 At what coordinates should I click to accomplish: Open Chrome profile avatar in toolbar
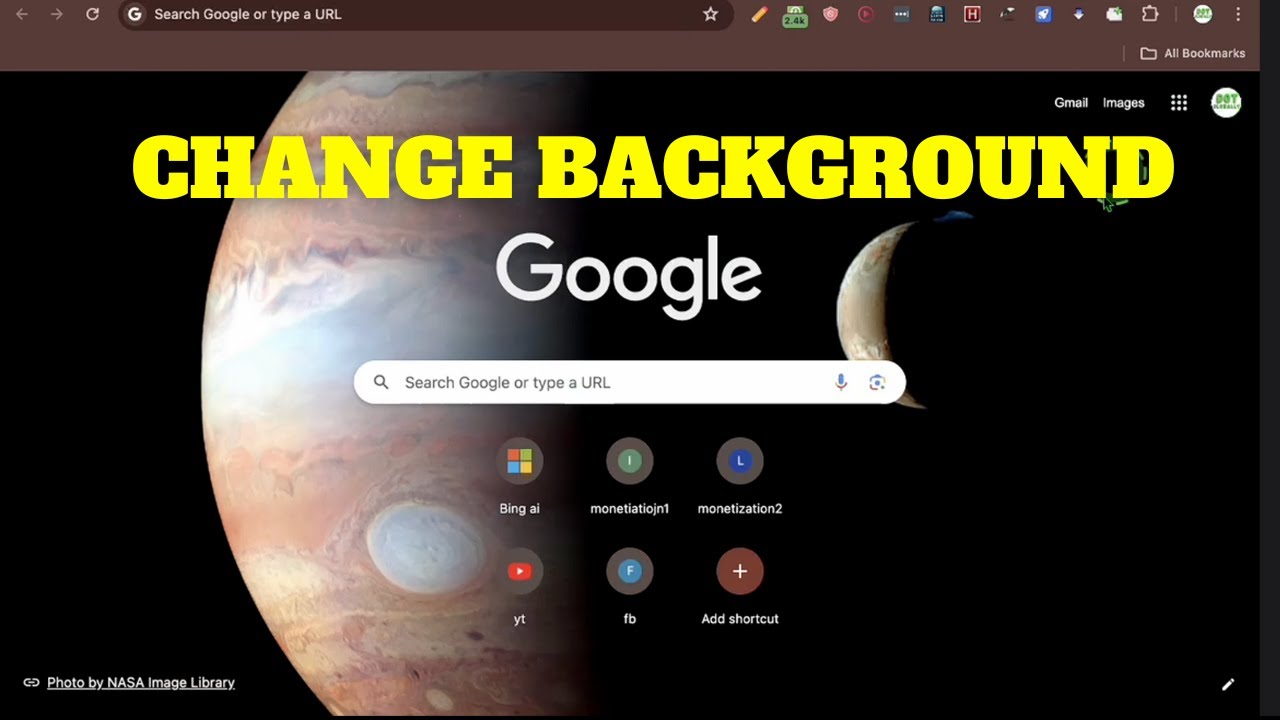[1203, 14]
